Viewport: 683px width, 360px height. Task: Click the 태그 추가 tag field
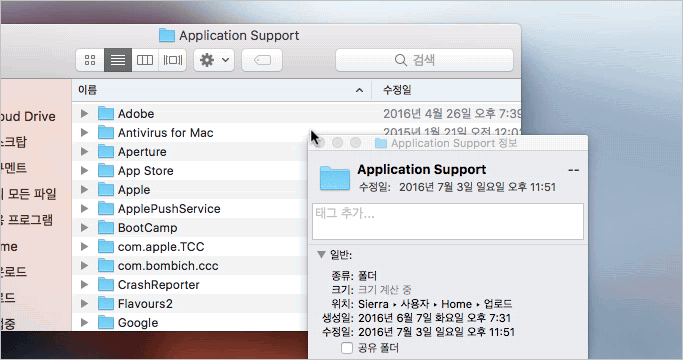point(448,221)
